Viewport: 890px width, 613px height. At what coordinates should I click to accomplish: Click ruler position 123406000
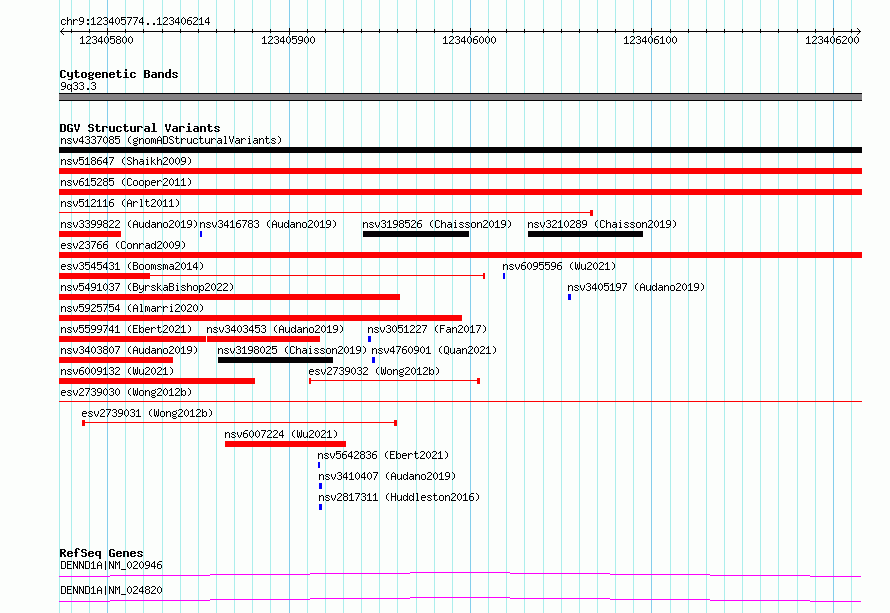point(469,40)
